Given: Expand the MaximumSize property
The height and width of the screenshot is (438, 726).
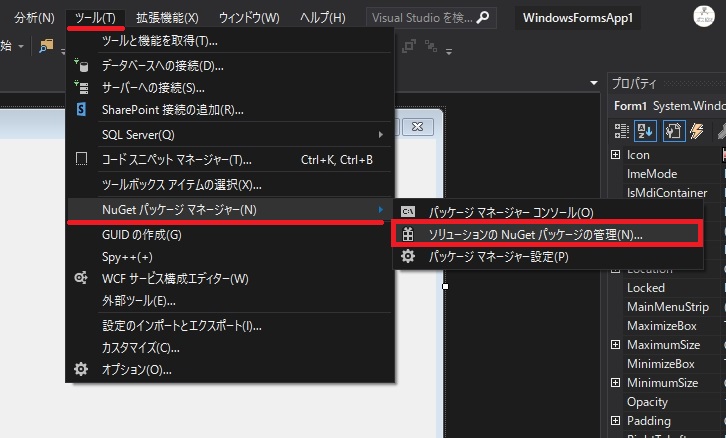Looking at the screenshot, I should [x=615, y=344].
